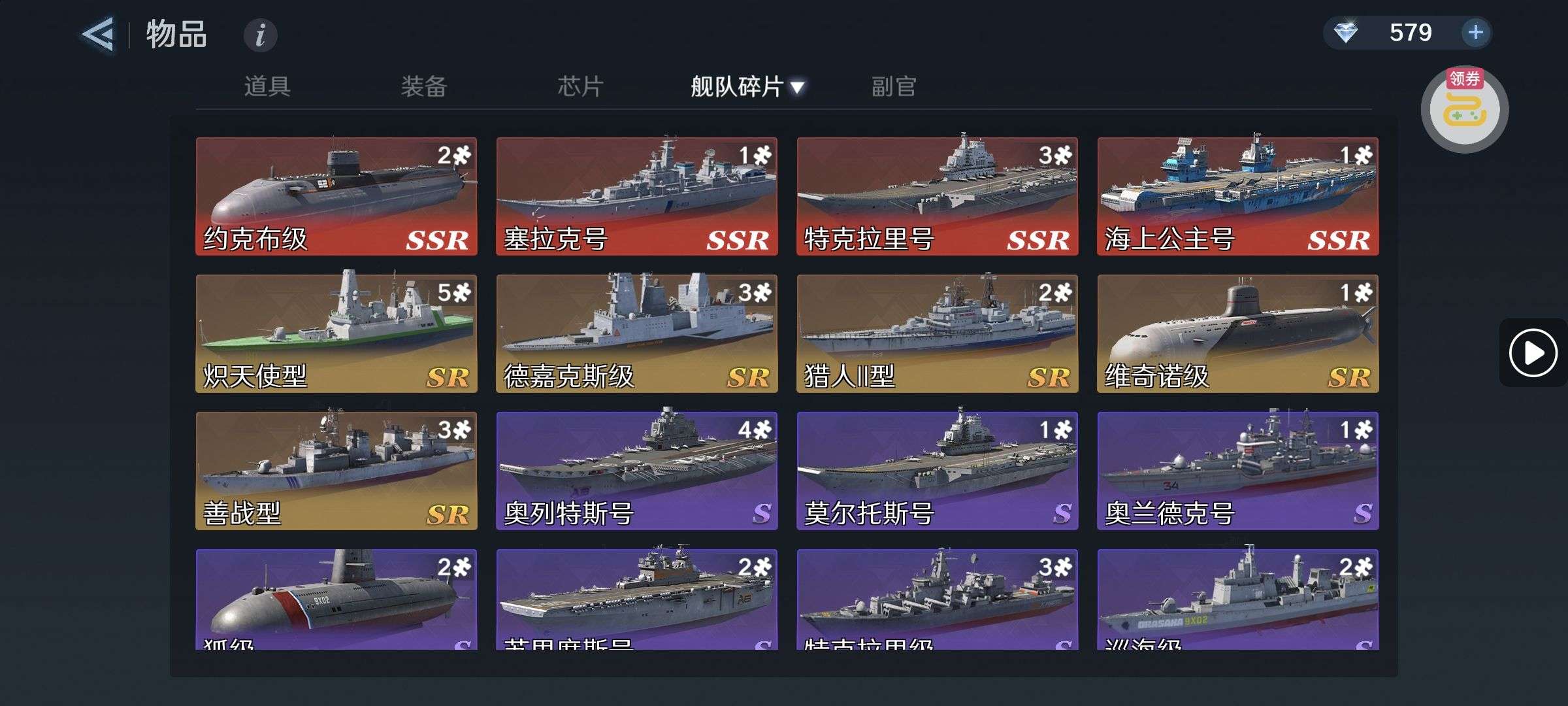This screenshot has height=706, width=1568.
Task: Tap the fragment puzzle icon on 约克布级
Action: (461, 155)
